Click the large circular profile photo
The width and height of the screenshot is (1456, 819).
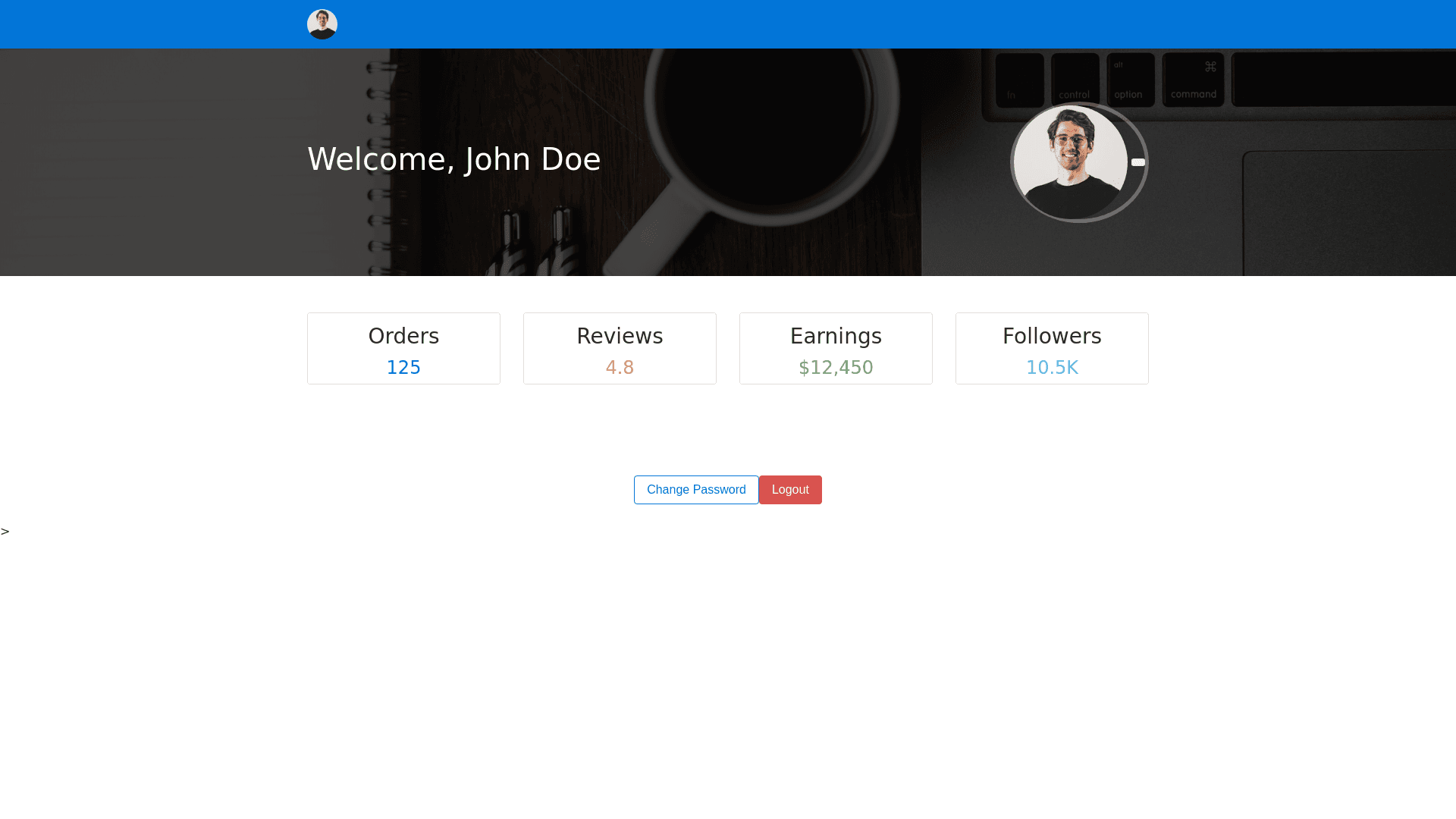[x=1071, y=162]
